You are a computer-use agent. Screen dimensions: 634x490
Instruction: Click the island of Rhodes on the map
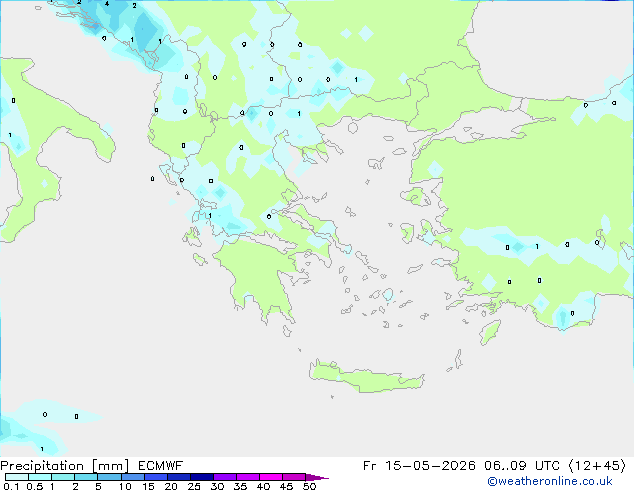pos(490,332)
